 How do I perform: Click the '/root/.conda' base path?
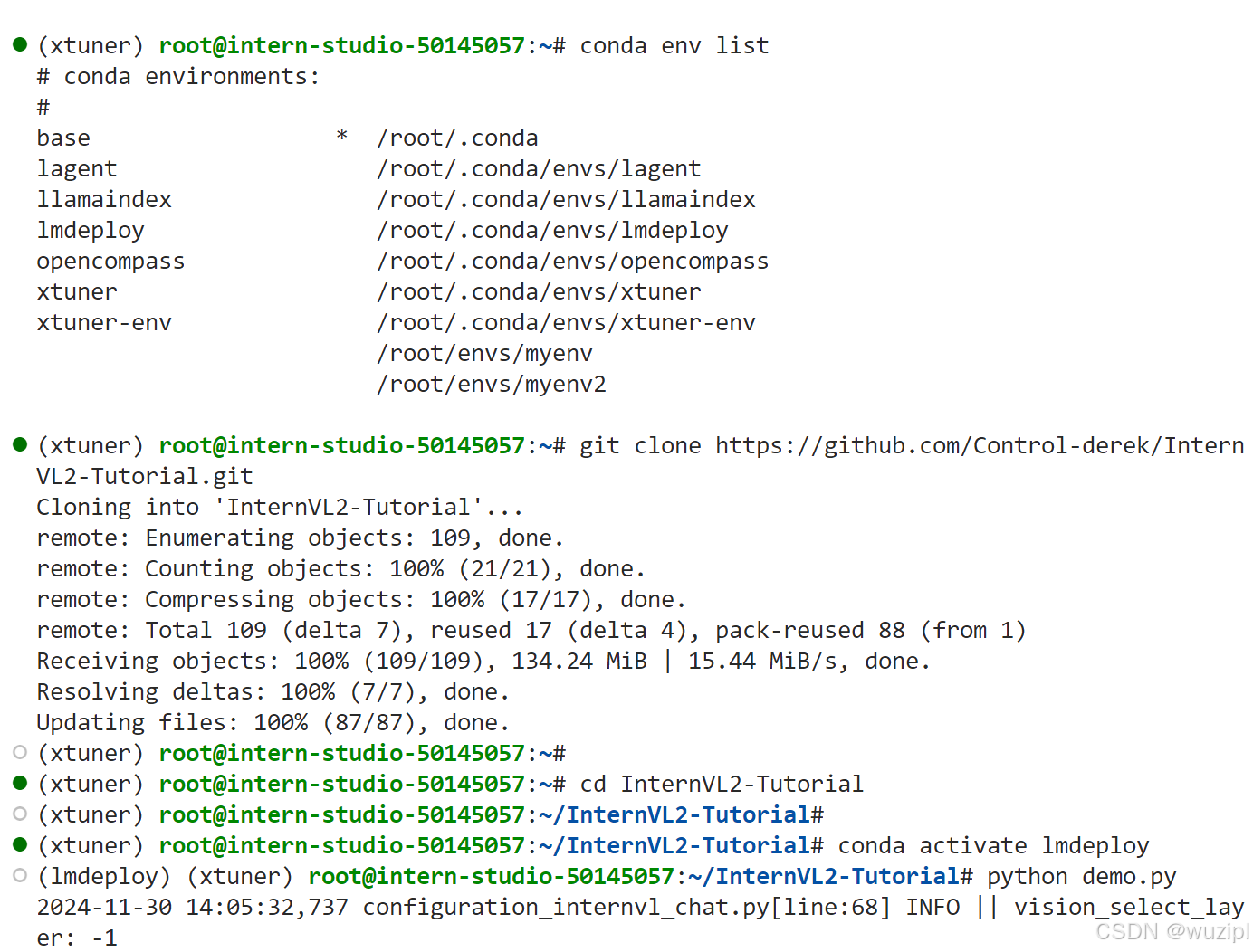(x=457, y=138)
